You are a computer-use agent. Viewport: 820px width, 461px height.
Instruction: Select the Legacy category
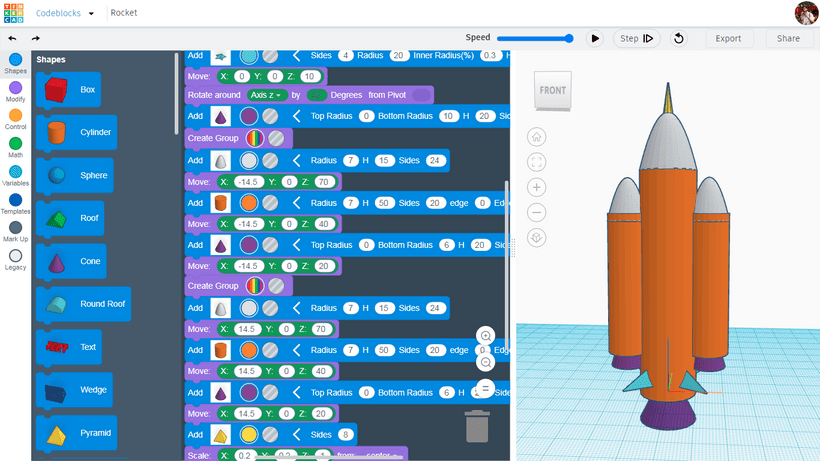coord(15,260)
